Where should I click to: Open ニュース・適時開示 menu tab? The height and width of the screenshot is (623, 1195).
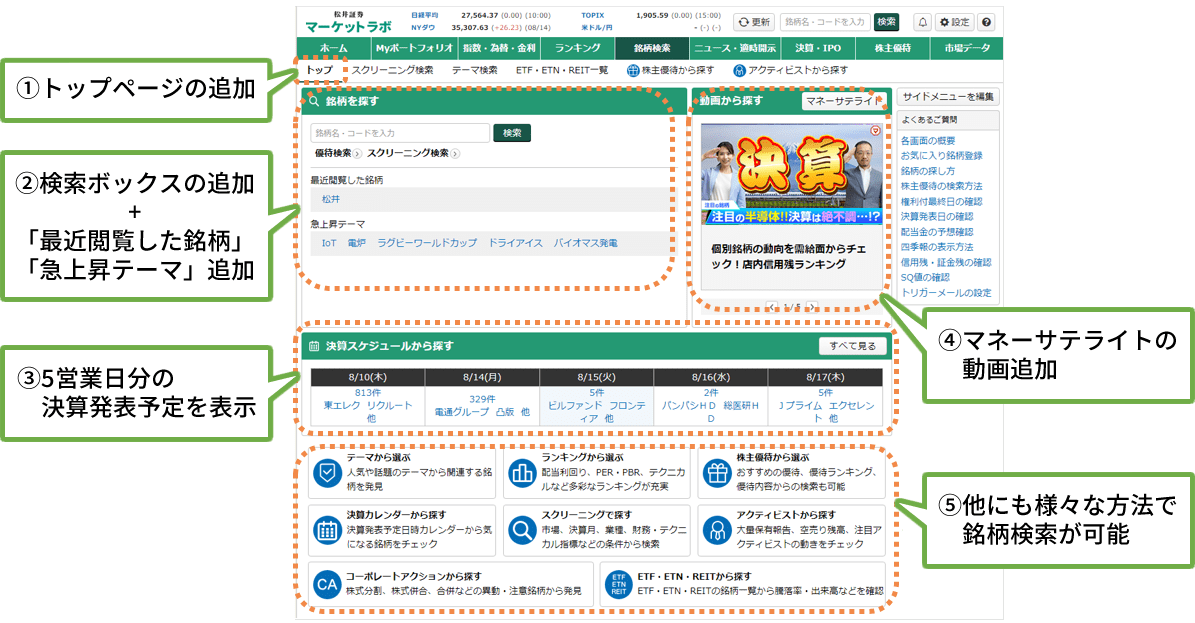[735, 48]
